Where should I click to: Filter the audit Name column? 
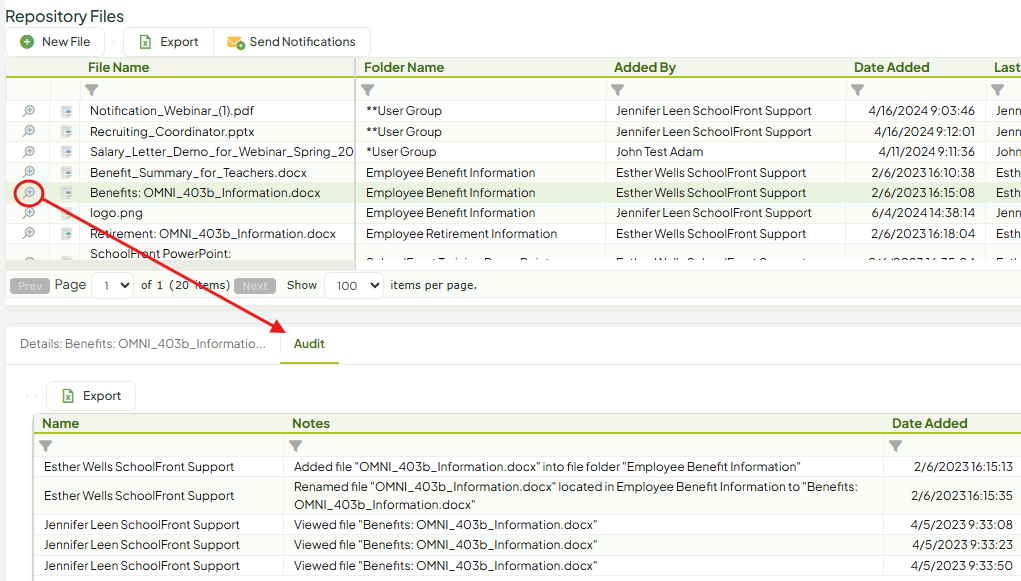46,446
